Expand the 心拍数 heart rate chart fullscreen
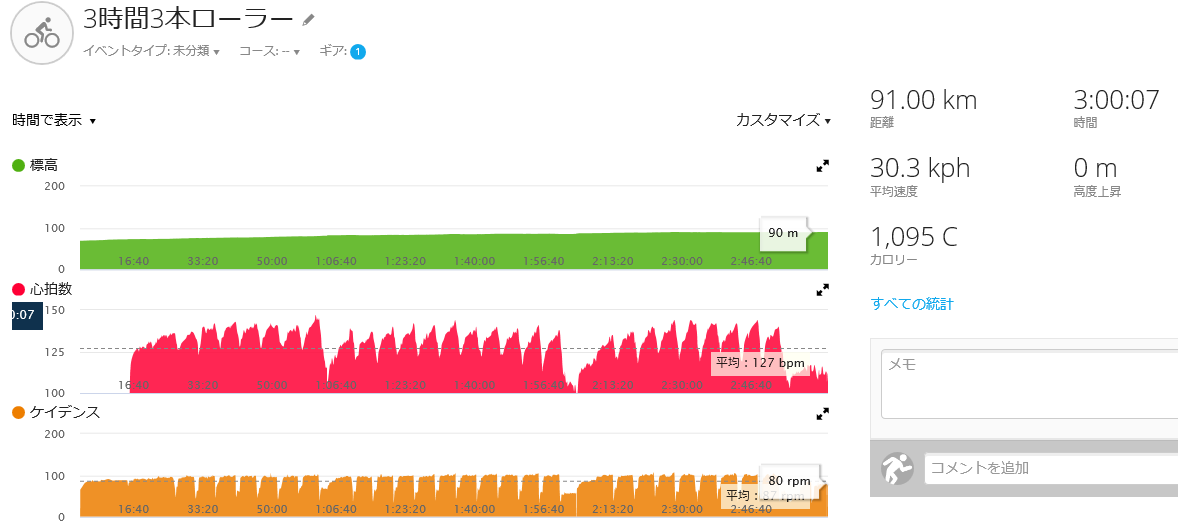Screen dimensions: 1178x528 coord(822,289)
